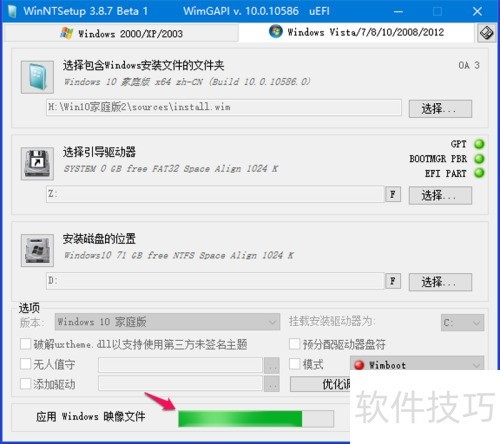Click the WinNTSetup app icon in title bar
Image resolution: width=500 pixels, height=444 pixels.
pyautogui.click(x=12, y=11)
